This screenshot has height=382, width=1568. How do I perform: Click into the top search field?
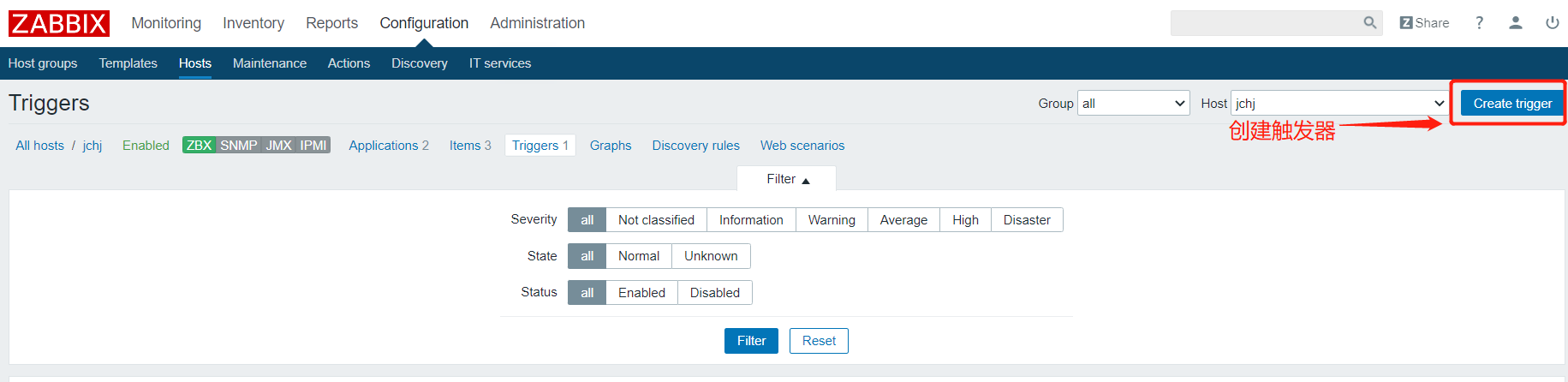pos(1267,23)
